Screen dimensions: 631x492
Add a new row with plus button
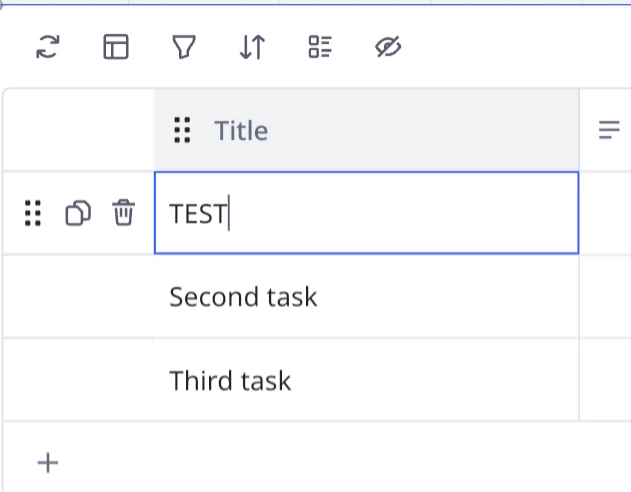pyautogui.click(x=48, y=463)
